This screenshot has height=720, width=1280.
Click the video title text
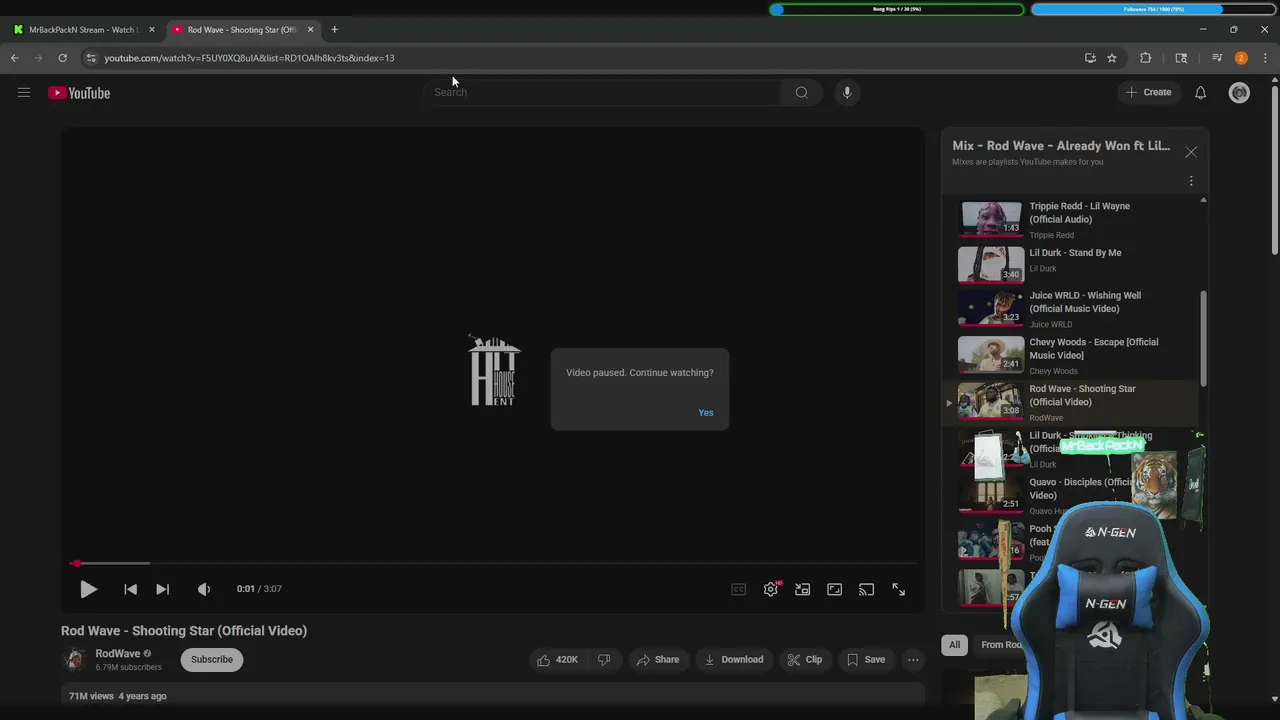tap(184, 631)
